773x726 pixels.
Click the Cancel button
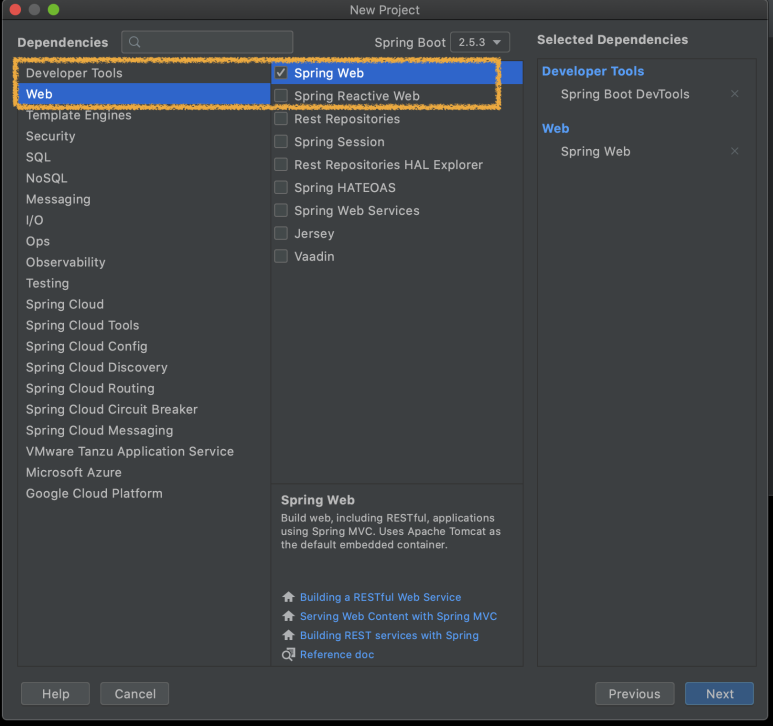pyautogui.click(x=135, y=693)
